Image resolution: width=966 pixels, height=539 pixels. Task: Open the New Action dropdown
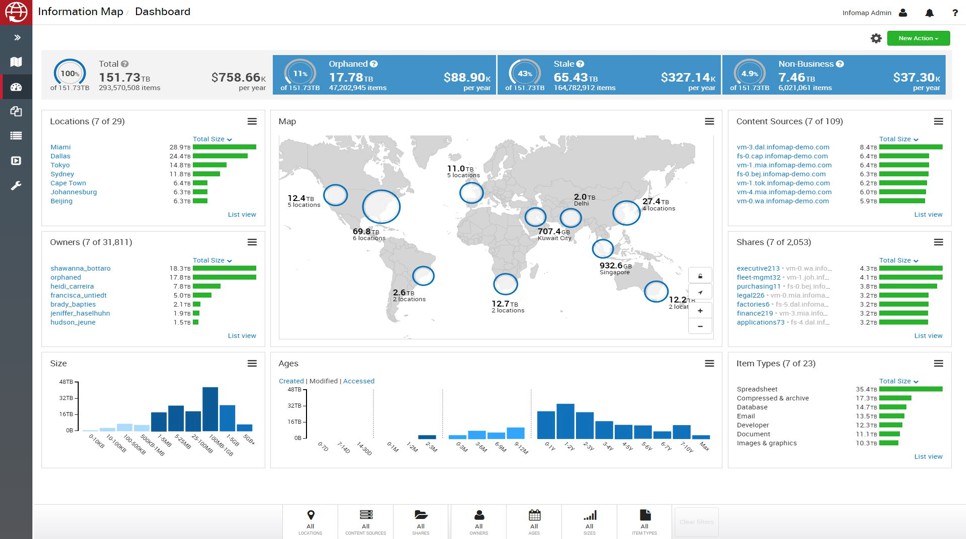(x=917, y=38)
